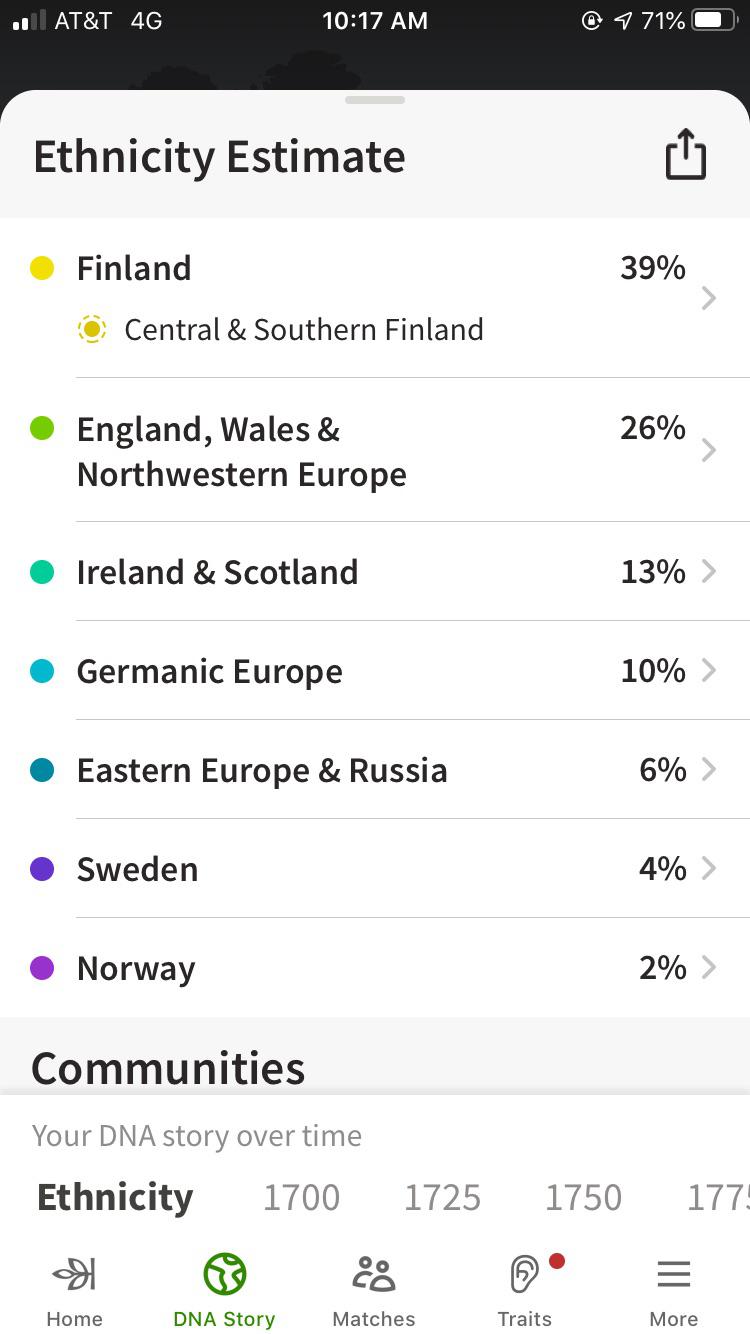Tap the share icon beside Ethnicity Estimate
The height and width of the screenshot is (1334, 750).
click(x=685, y=155)
